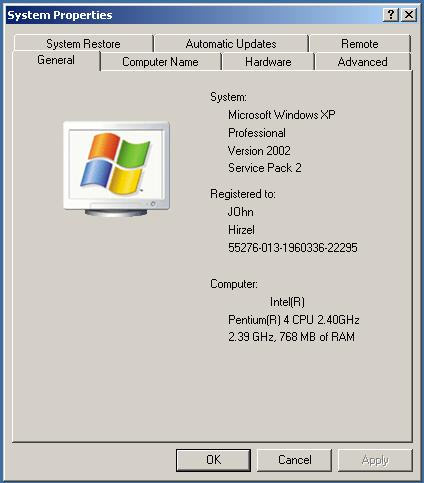Click the registered name Hirzel
The height and width of the screenshot is (483, 424).
coord(241,230)
